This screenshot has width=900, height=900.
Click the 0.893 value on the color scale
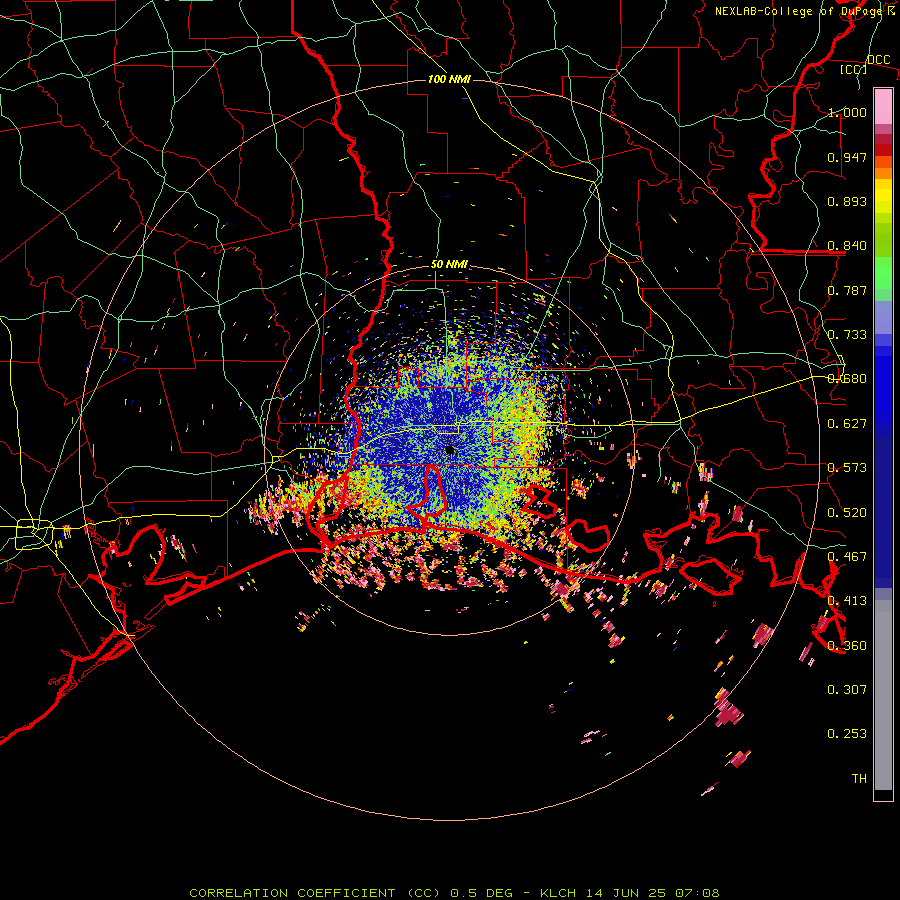[x=847, y=201]
